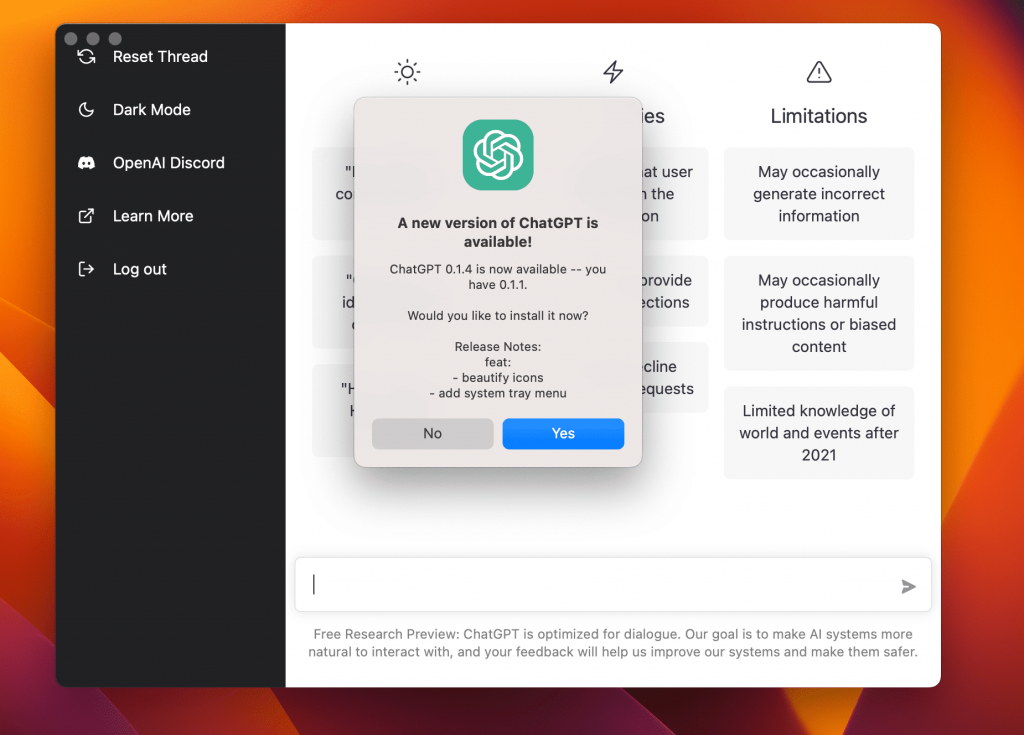Click the Free Research Preview footer text
1024x735 pixels.
click(613, 643)
